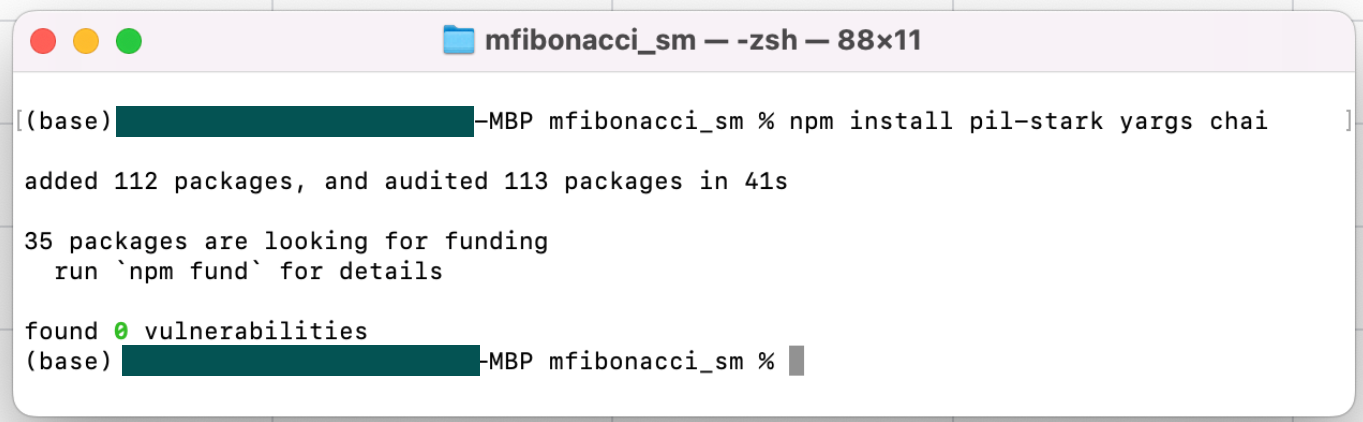Click the green 0 vulnerabilities count

tap(121, 331)
